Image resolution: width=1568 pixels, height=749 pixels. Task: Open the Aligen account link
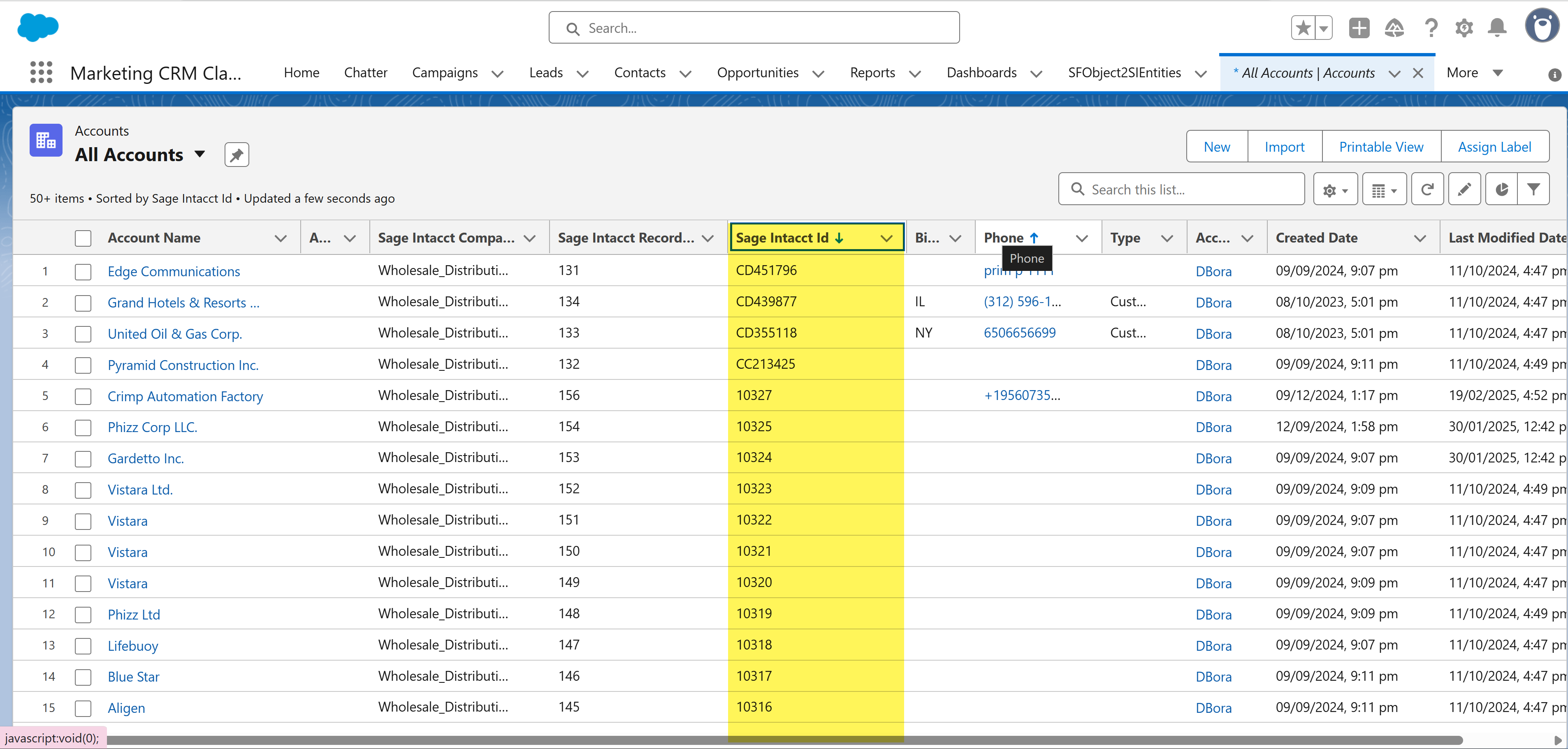pyautogui.click(x=126, y=707)
